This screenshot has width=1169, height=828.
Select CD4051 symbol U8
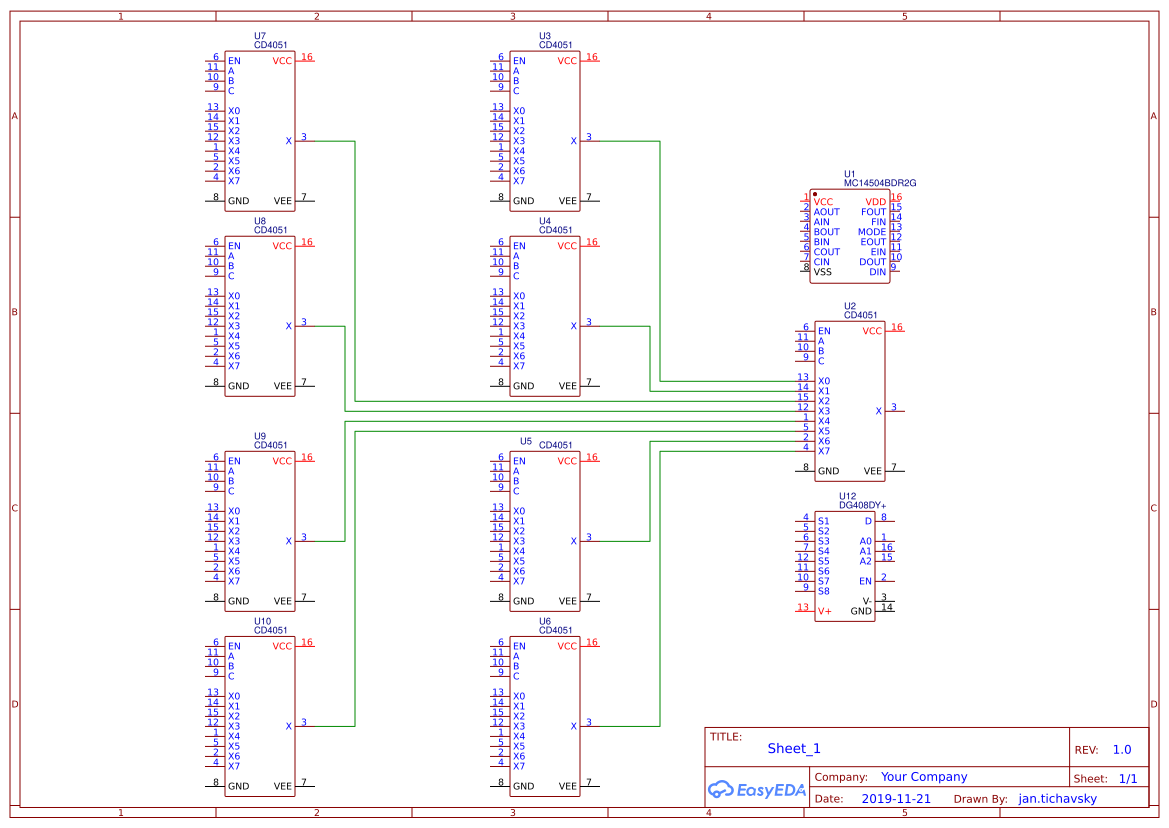258,315
